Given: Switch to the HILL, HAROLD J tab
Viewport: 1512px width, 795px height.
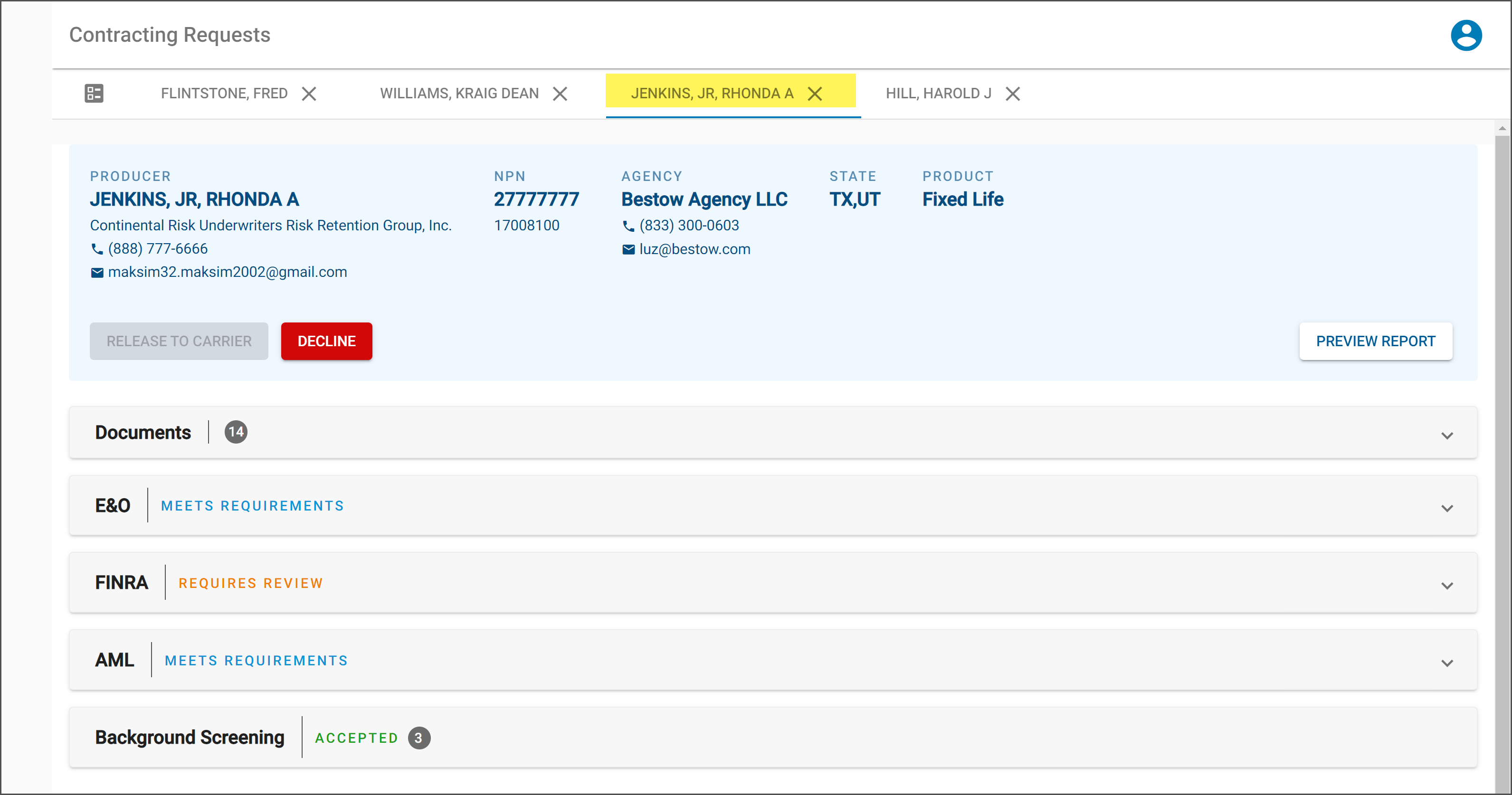Looking at the screenshot, I should (x=938, y=94).
